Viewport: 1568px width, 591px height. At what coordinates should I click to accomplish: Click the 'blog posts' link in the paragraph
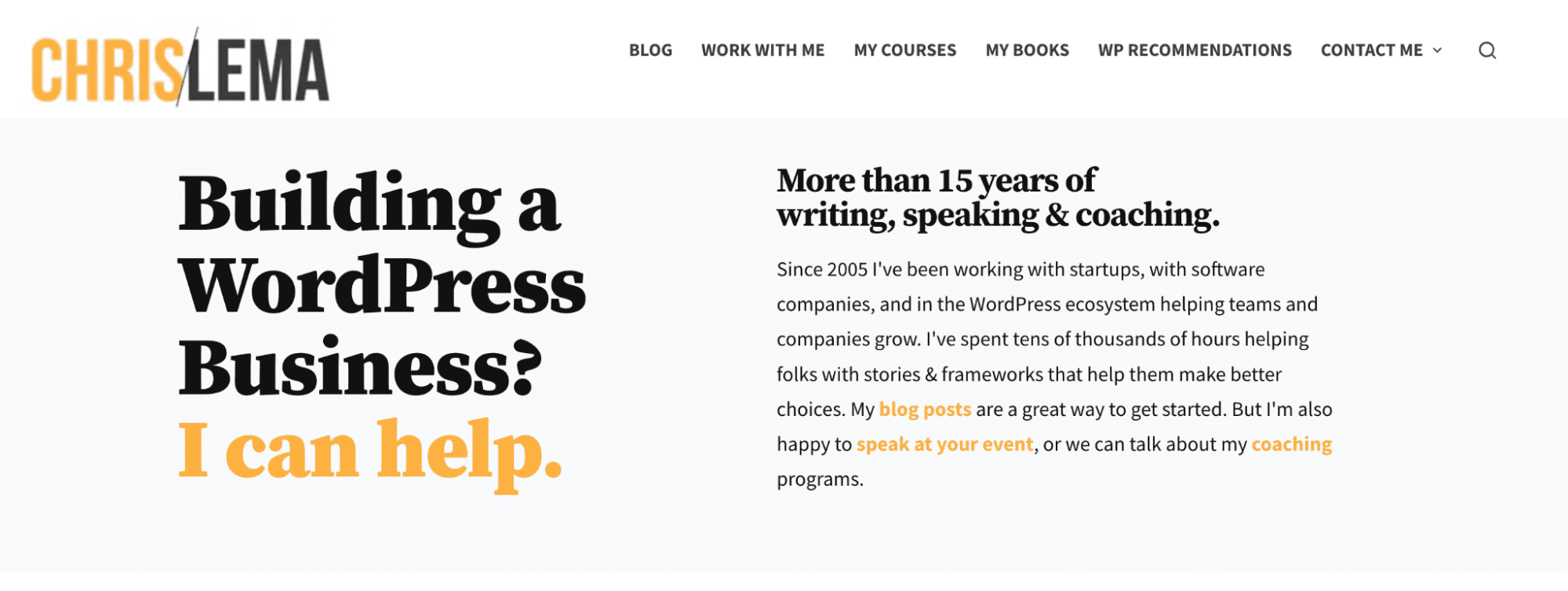pyautogui.click(x=925, y=409)
